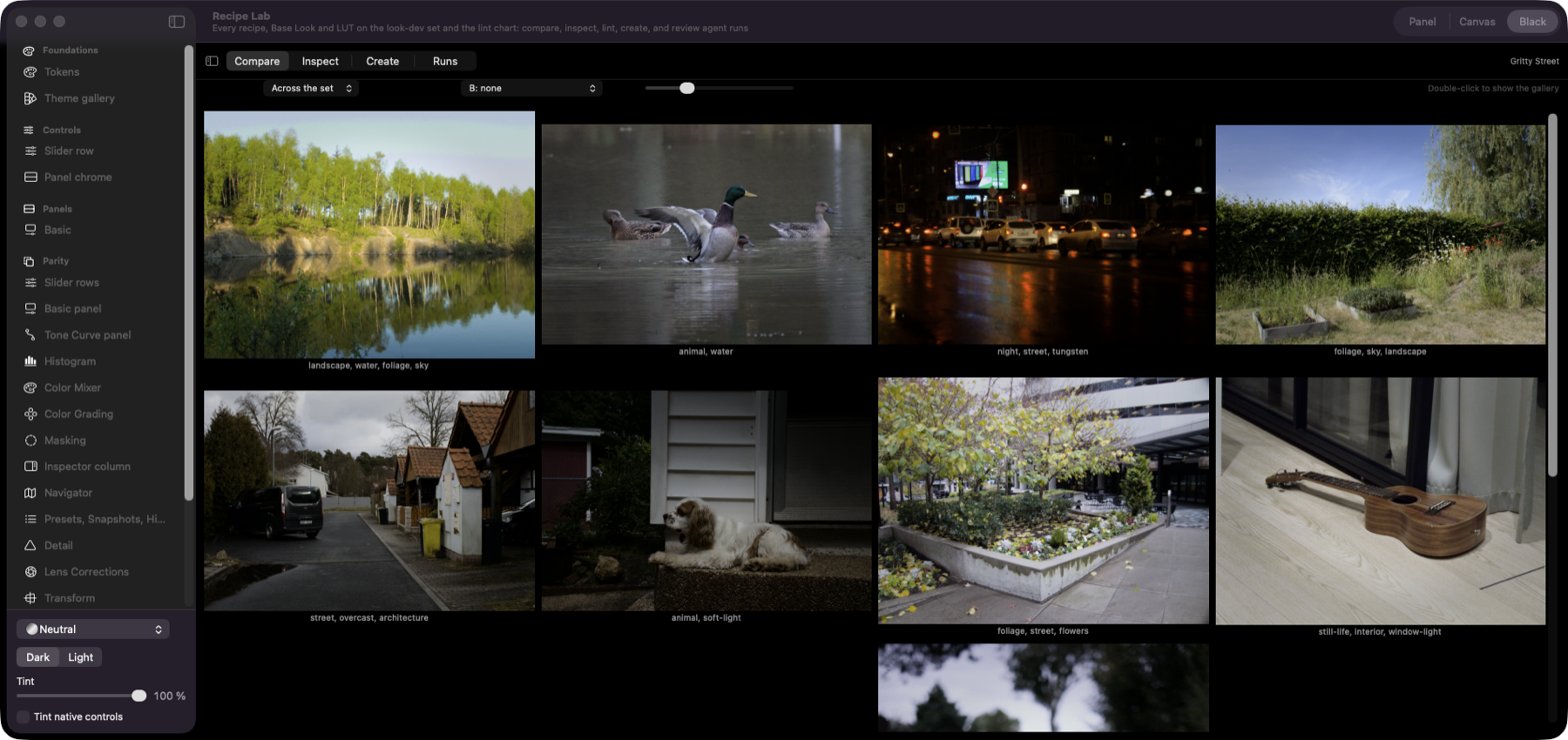Click the Color Mixer palette icon

[x=30, y=387]
